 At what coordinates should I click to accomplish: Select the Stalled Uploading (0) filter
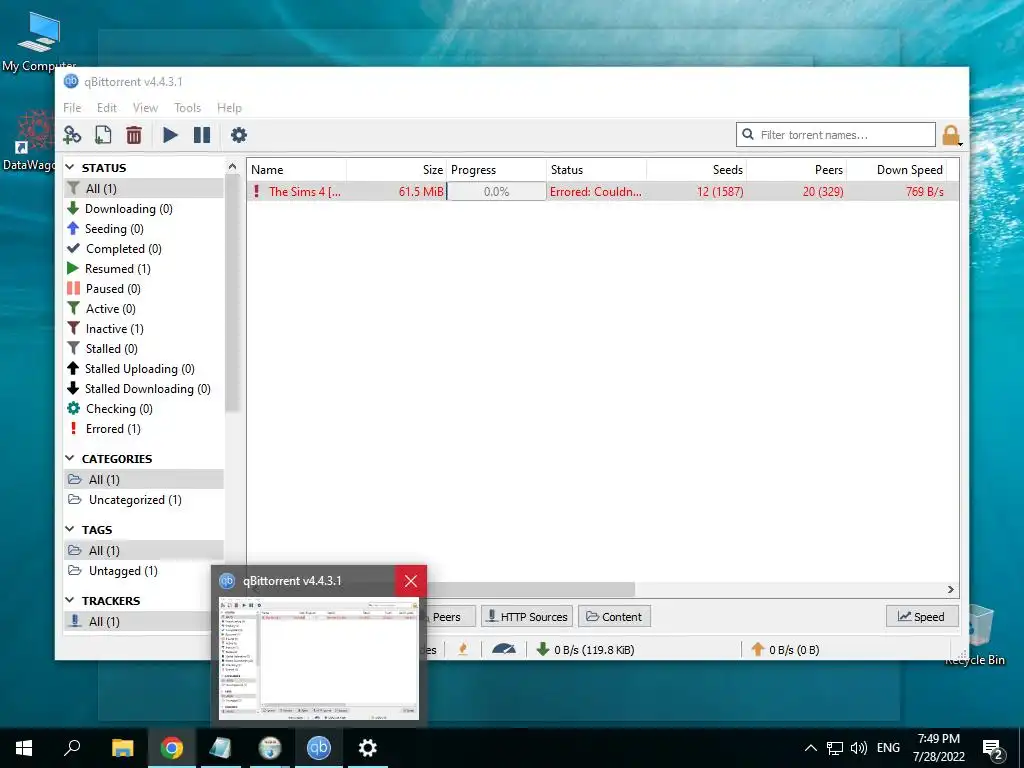(144, 369)
